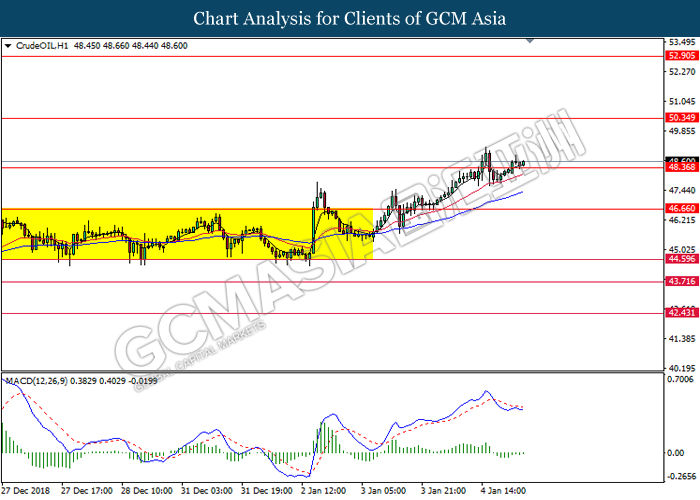The image size is (700, 500).
Task: Click the 31 Dec 19:00 time label
Action: coord(267,491)
